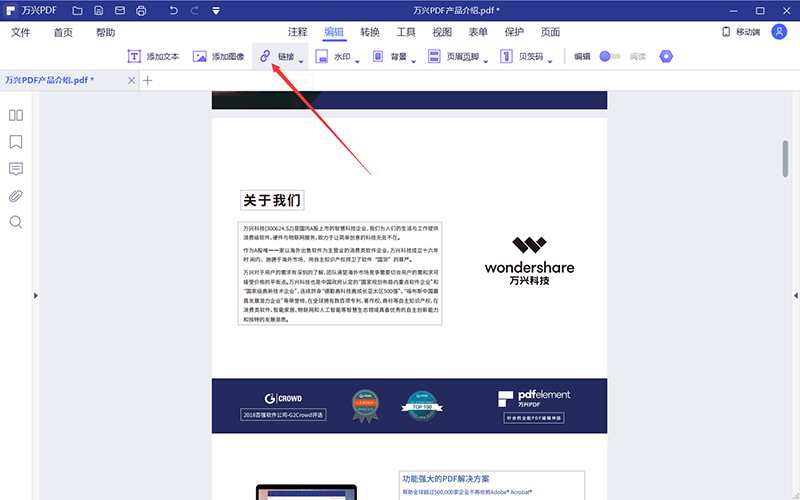800x500 pixels.
Task: Expand the 背景 dropdown arrow
Action: [x=414, y=62]
